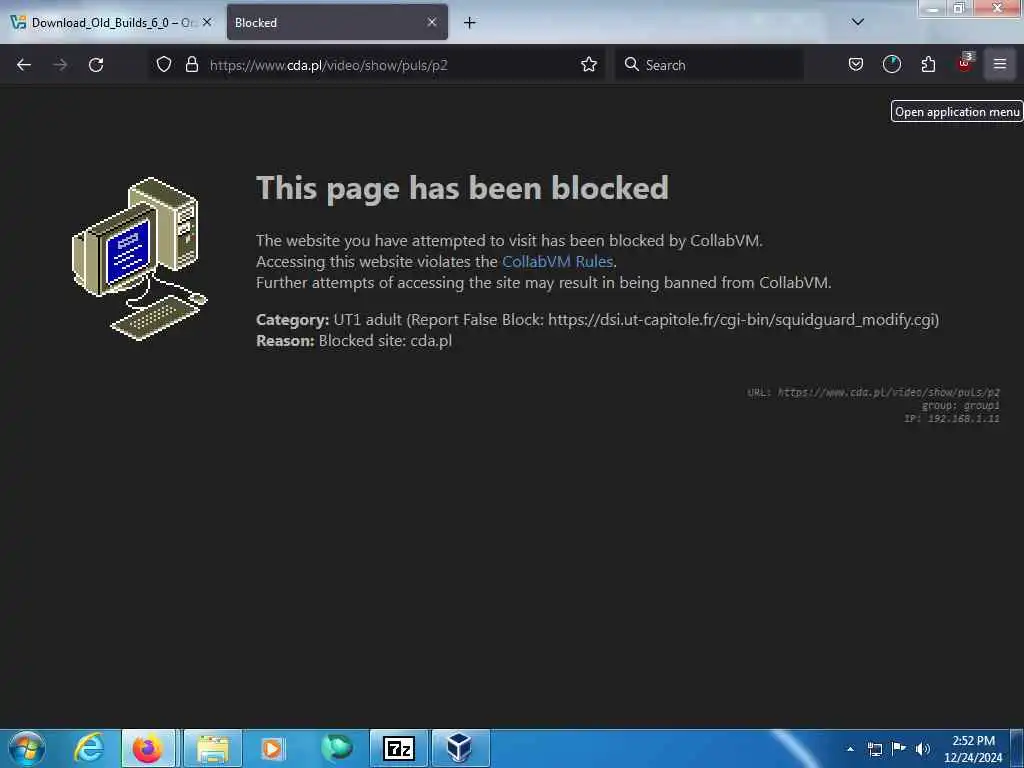Click the 'This page has been blocked' heading
Screen dimensions: 1024x768
coord(462,188)
